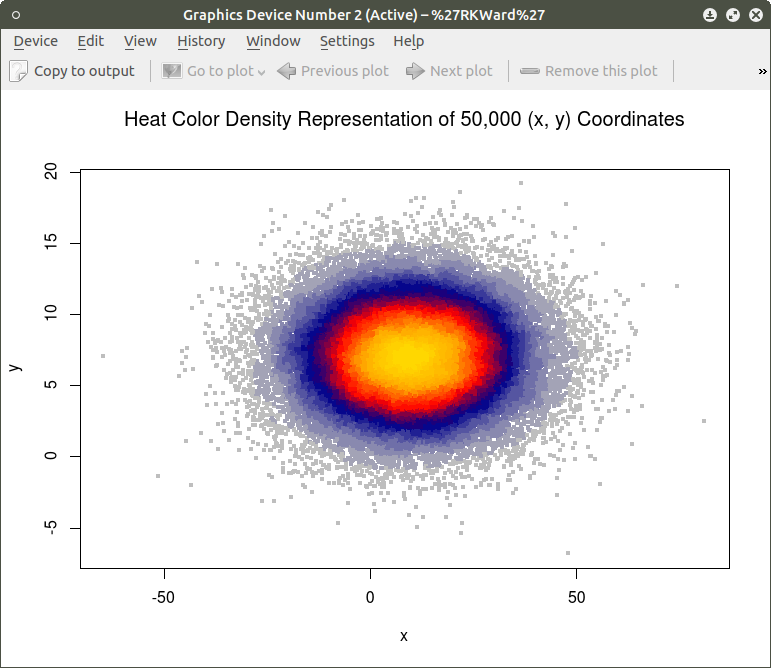Screen dimensions: 771x668
Task: Open the Help menu
Action: tap(408, 41)
